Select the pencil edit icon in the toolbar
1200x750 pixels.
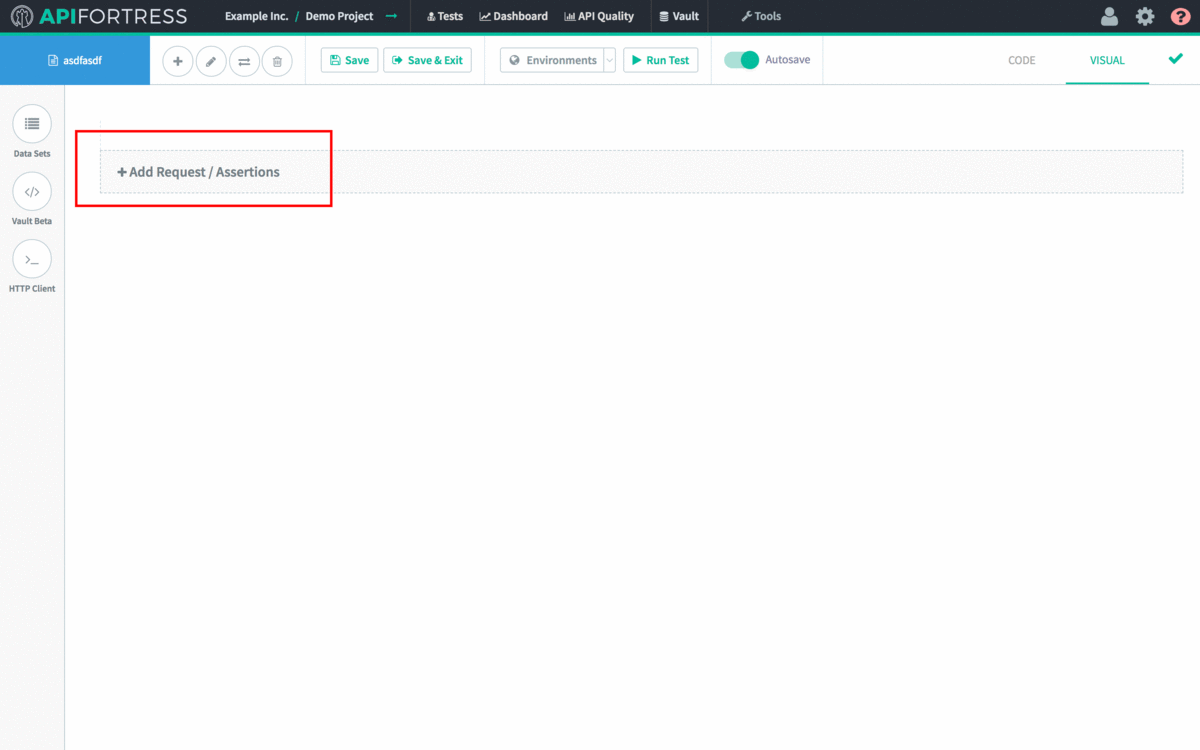tap(211, 60)
